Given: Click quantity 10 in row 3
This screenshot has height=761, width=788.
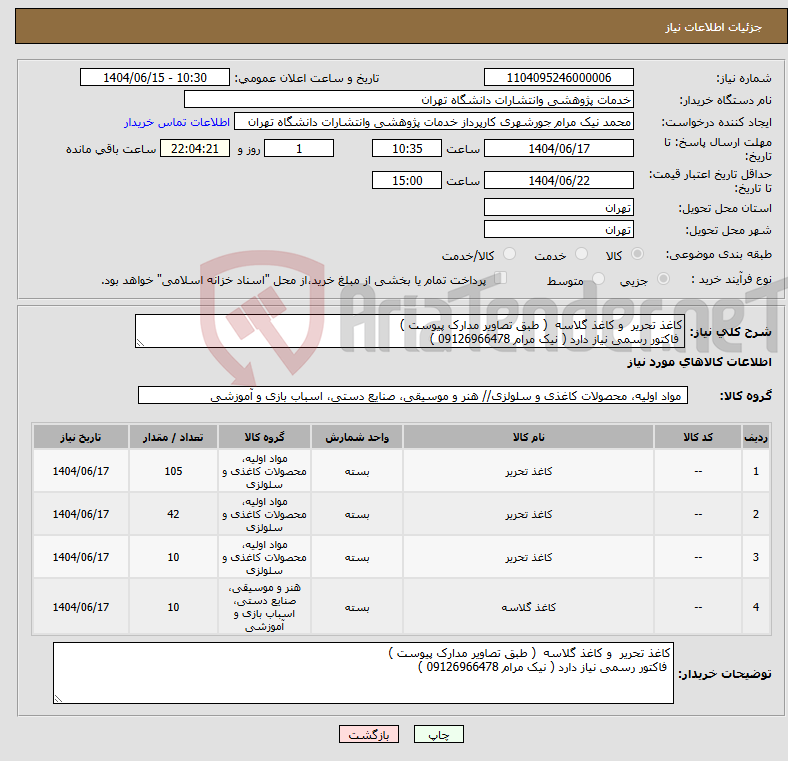Looking at the screenshot, I should (173, 557).
